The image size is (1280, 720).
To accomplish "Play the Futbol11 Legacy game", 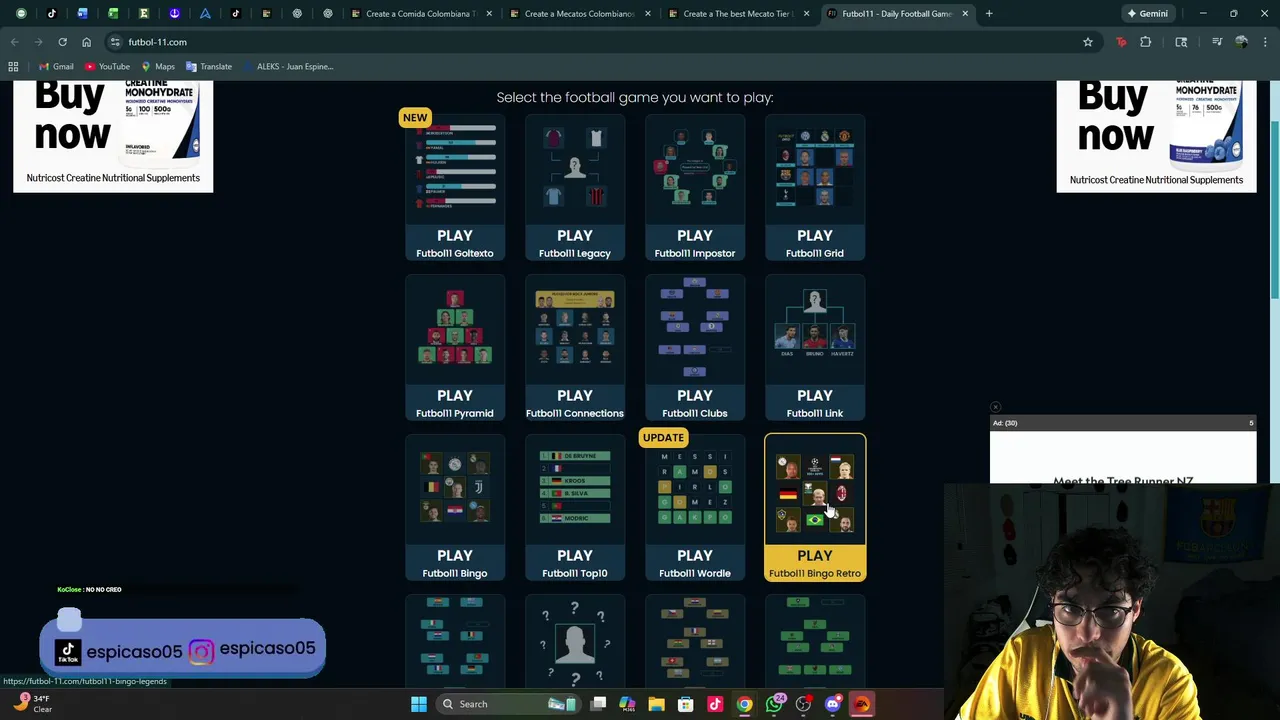I will (575, 188).
